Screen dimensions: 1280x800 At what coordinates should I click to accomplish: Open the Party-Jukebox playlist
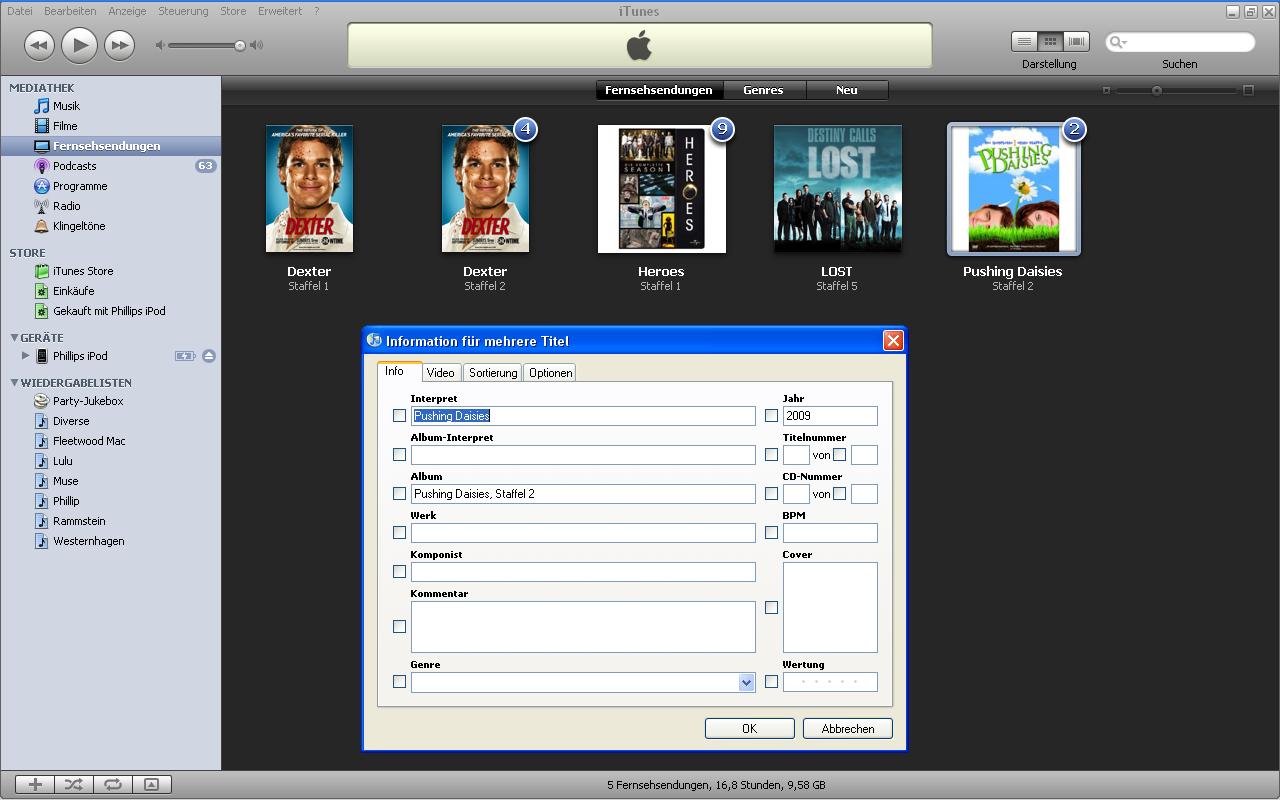(x=88, y=401)
